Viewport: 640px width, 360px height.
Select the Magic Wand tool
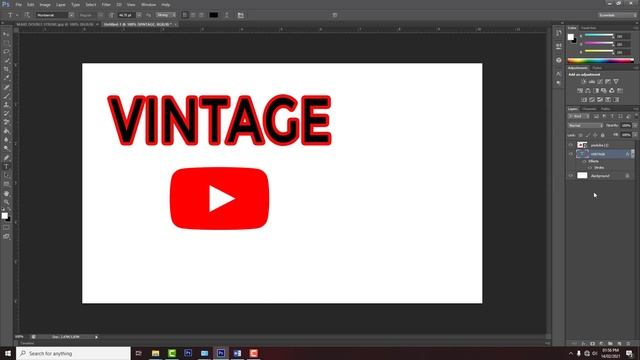(6, 60)
